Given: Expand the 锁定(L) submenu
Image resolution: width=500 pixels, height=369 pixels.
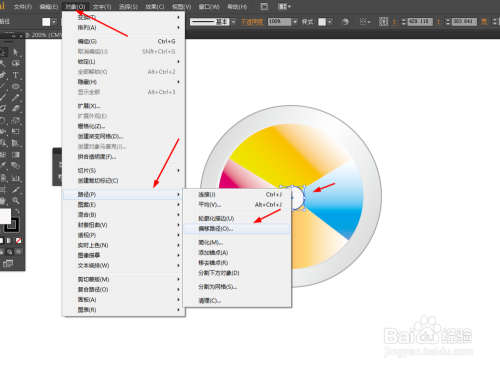Looking at the screenshot, I should 124,62.
